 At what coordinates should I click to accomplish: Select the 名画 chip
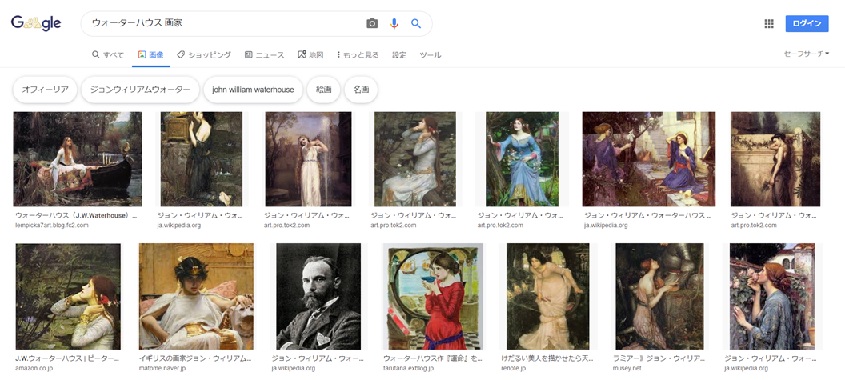click(361, 89)
